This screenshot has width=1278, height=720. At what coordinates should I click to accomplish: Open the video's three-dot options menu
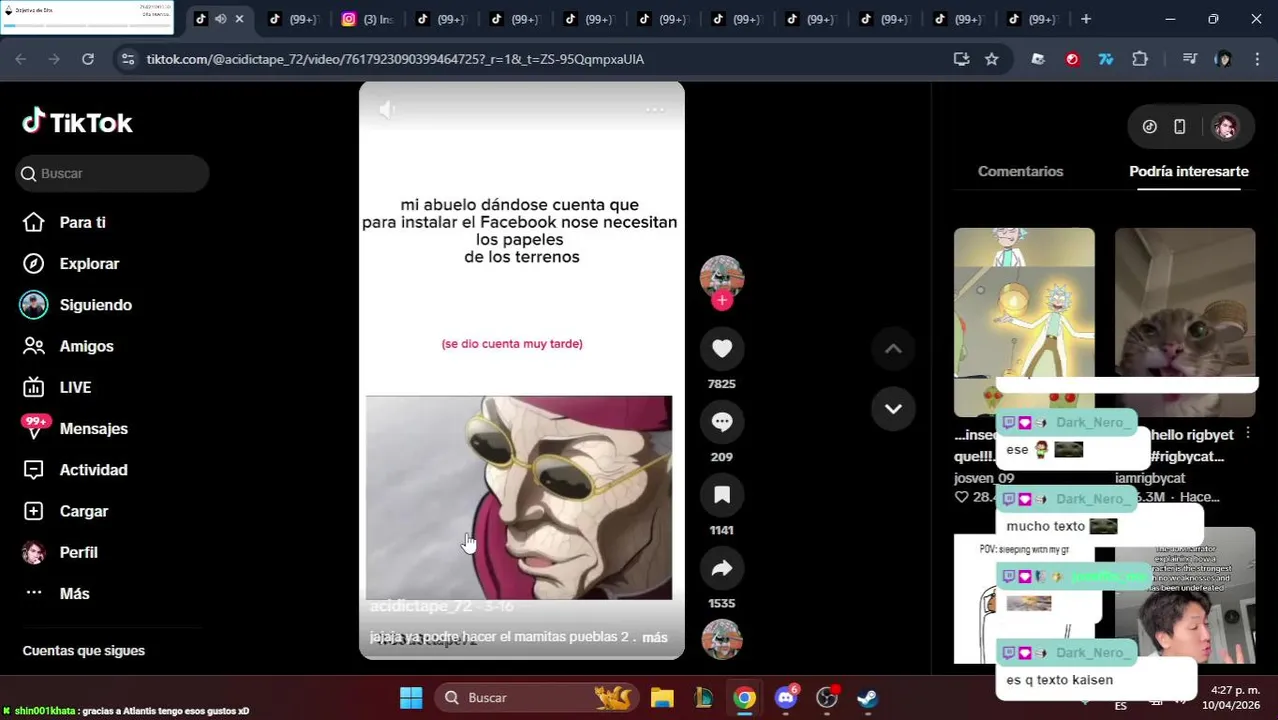coord(655,110)
